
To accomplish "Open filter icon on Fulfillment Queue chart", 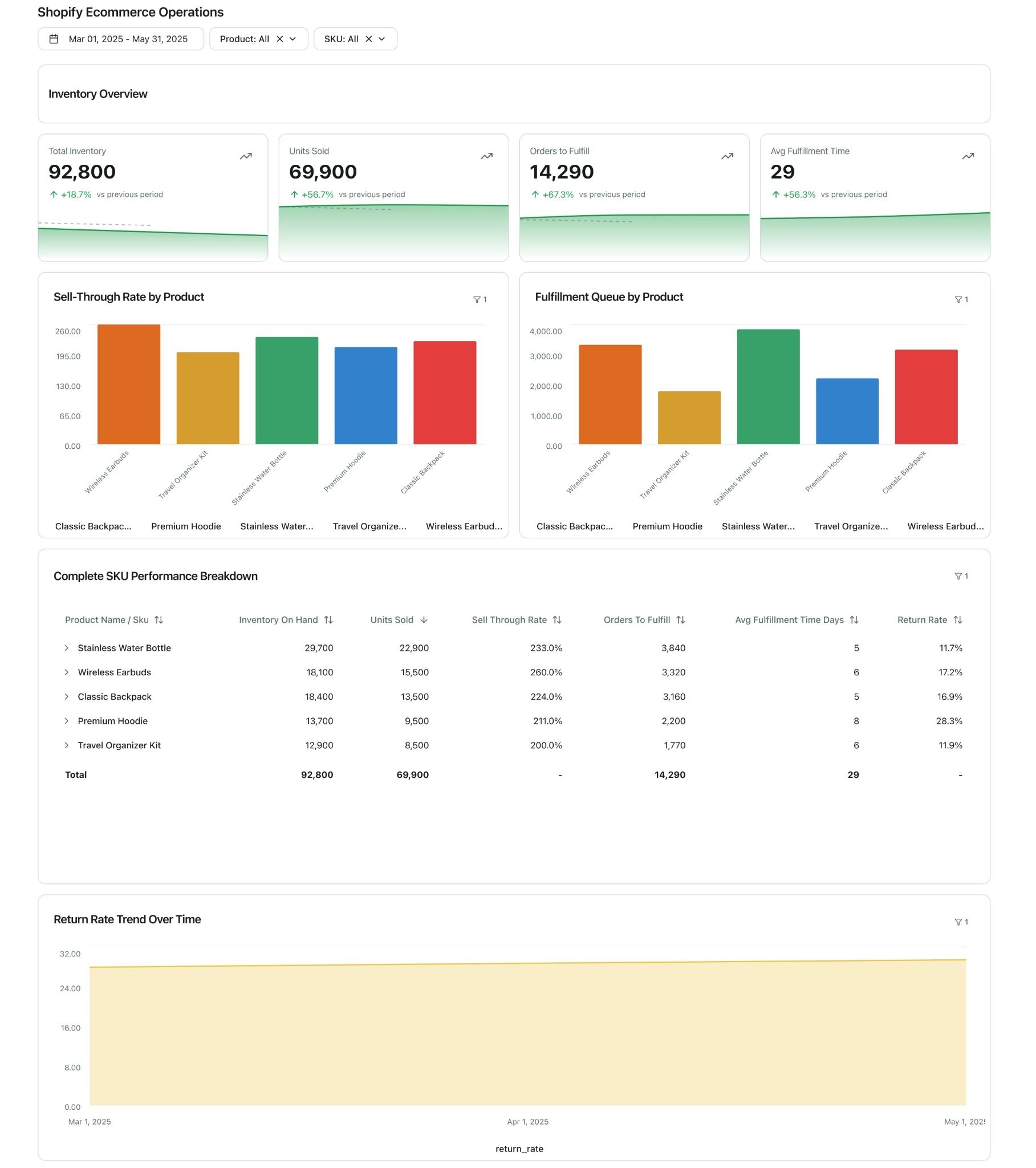I will pyautogui.click(x=960, y=299).
